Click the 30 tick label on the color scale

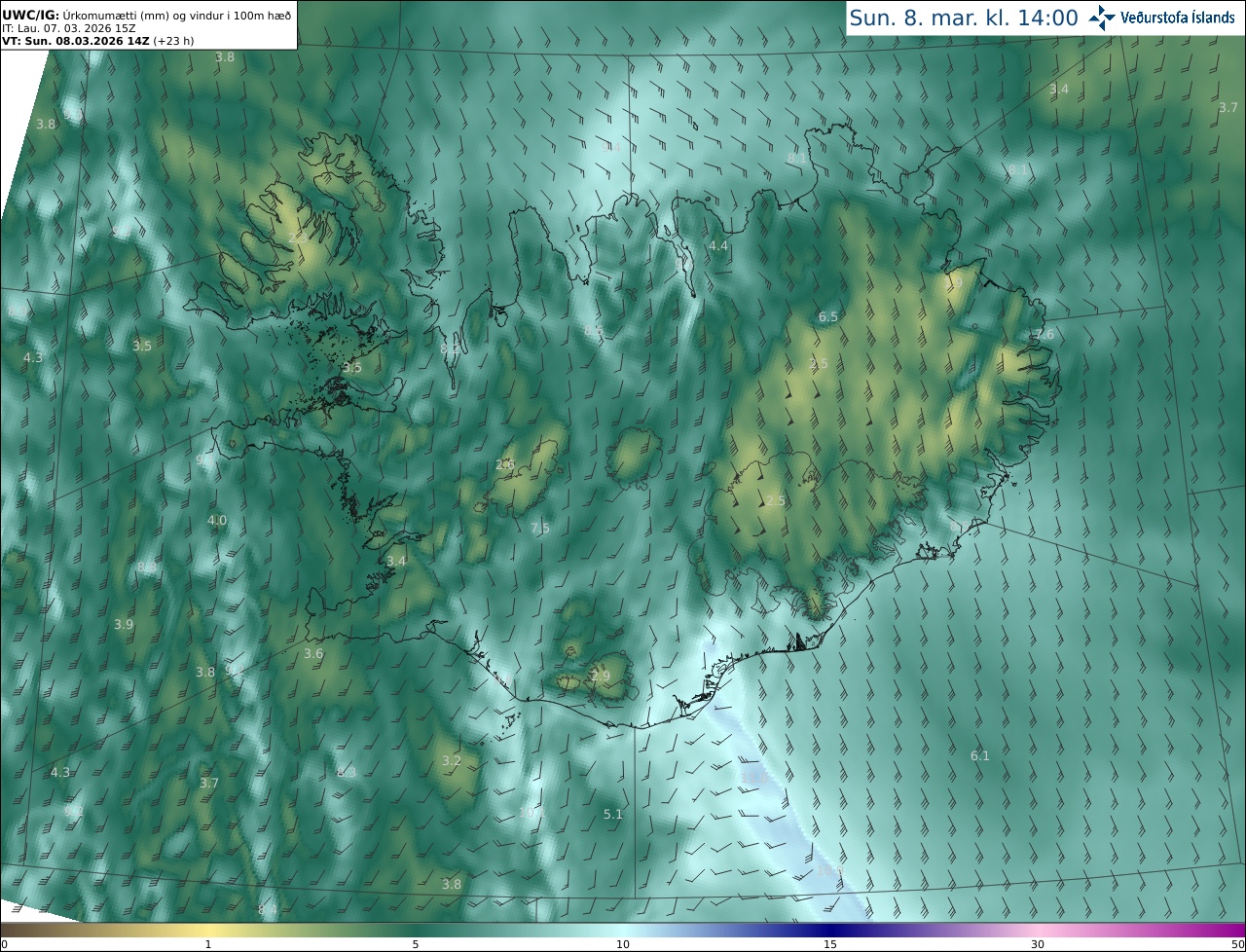point(1038,944)
